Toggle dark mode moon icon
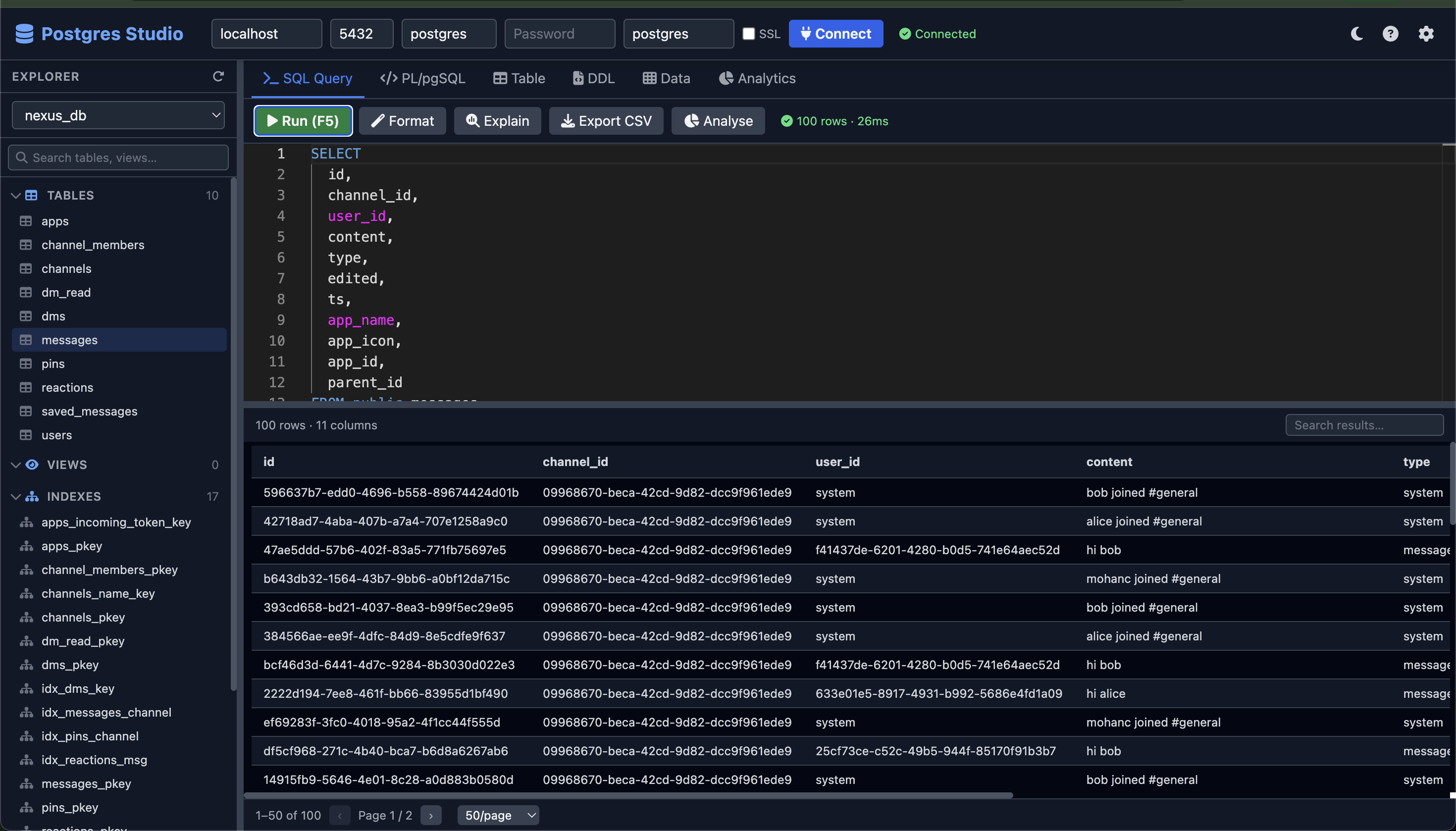Screen dimensions: 1456x831 tap(1356, 34)
